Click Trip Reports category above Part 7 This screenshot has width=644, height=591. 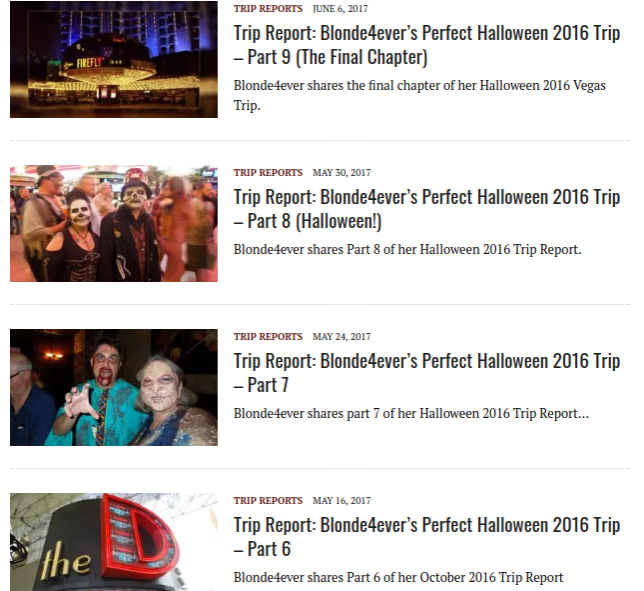pyautogui.click(x=268, y=336)
